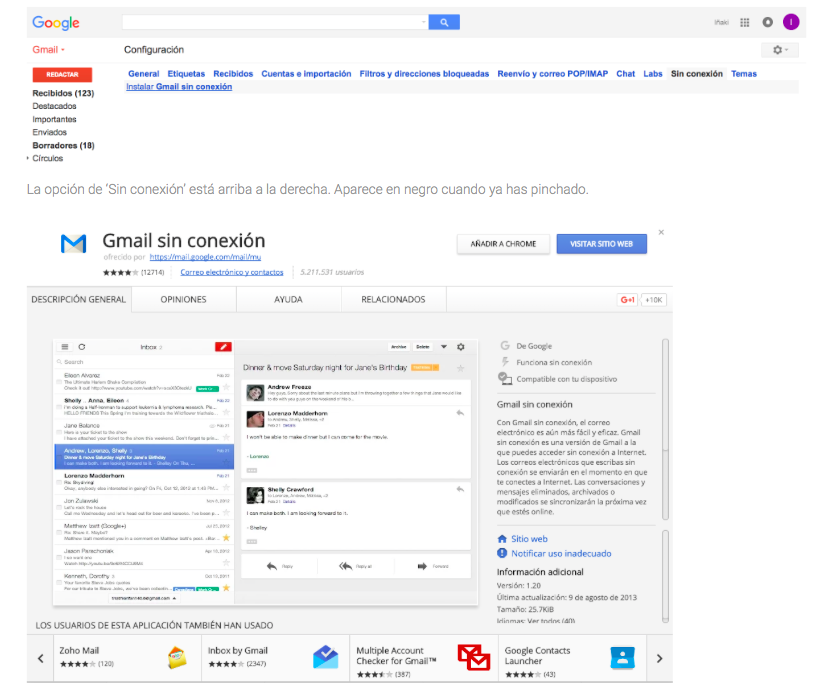The image size is (827, 689).
Task: Open the Instalar Gmail sin conexión link
Action: pos(181,86)
